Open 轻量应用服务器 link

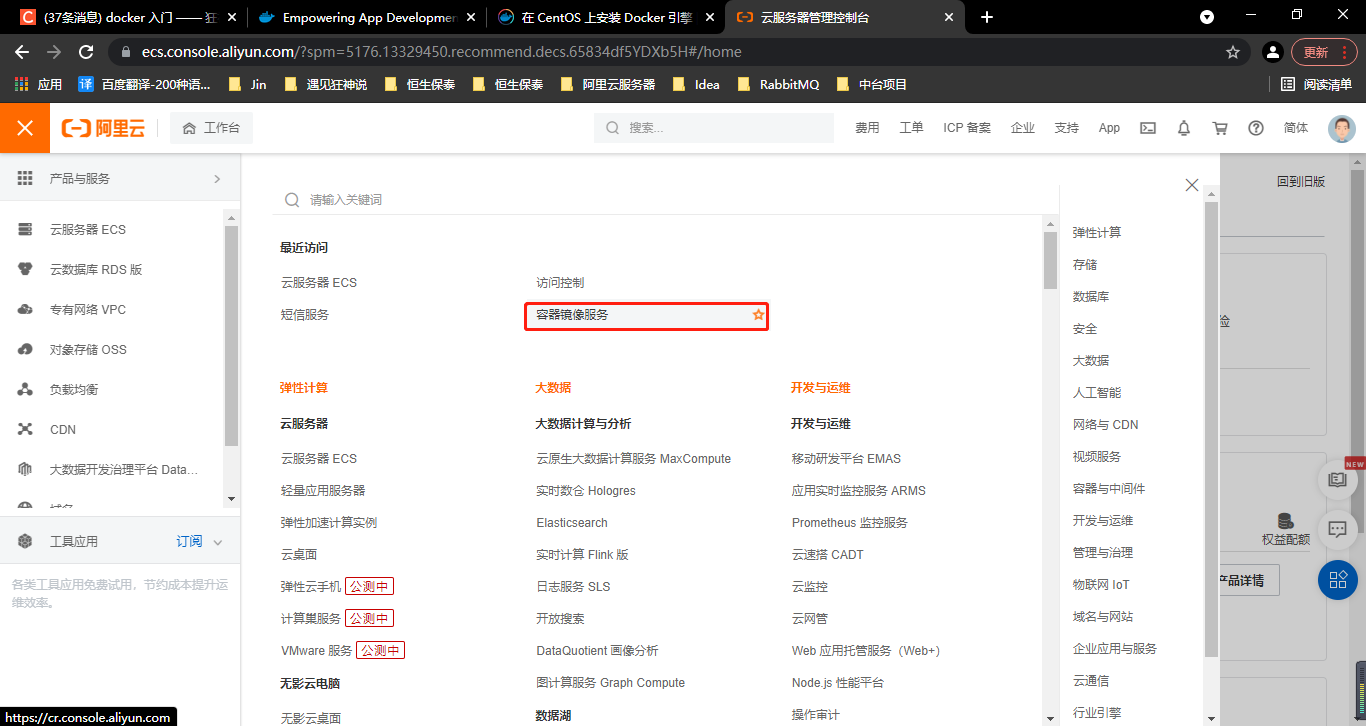click(x=323, y=490)
